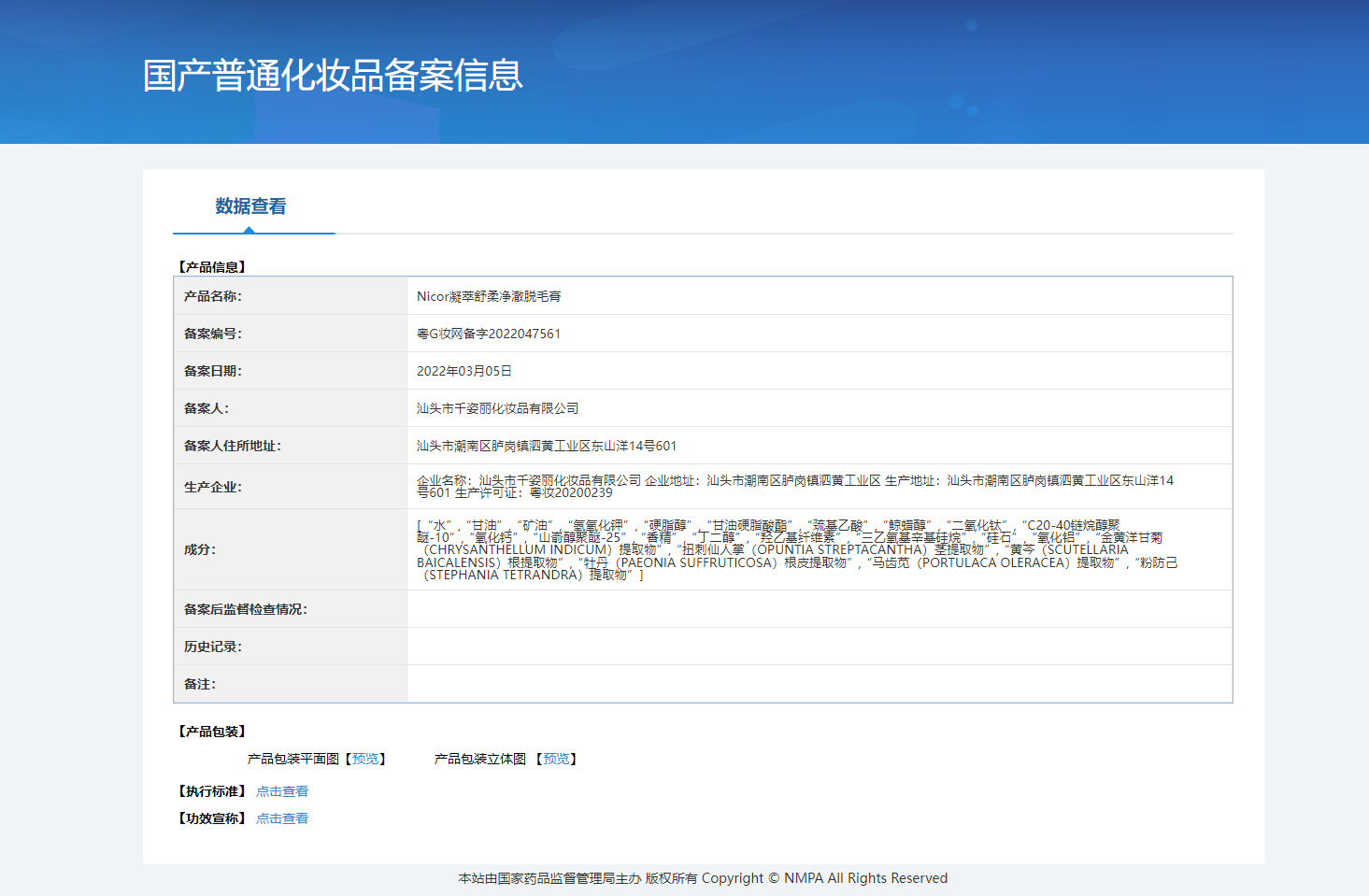Select the product name Nicor凝萃舒柔净澈脱毛膏

point(489,295)
